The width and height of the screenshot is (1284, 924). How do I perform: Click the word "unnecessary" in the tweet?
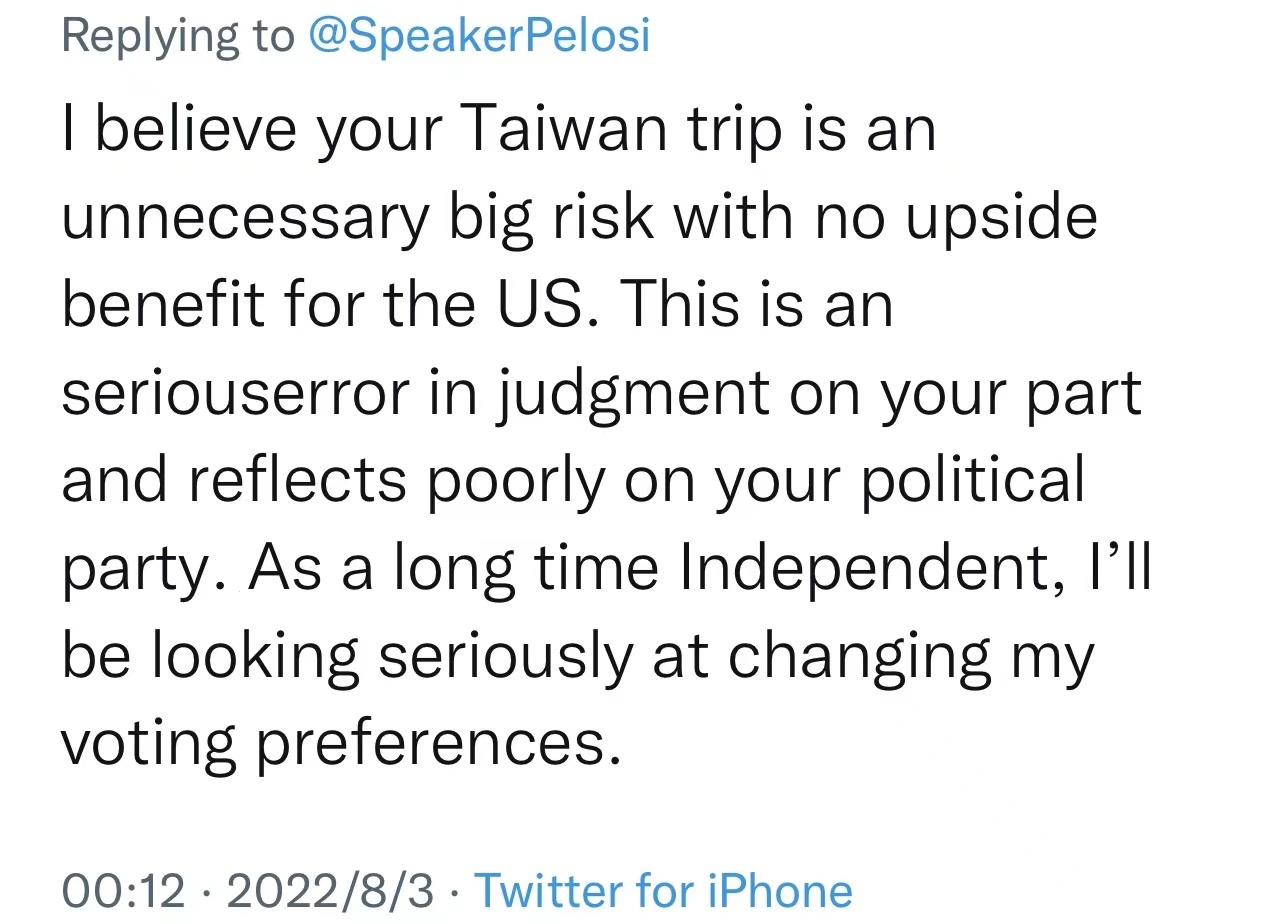pos(244,218)
